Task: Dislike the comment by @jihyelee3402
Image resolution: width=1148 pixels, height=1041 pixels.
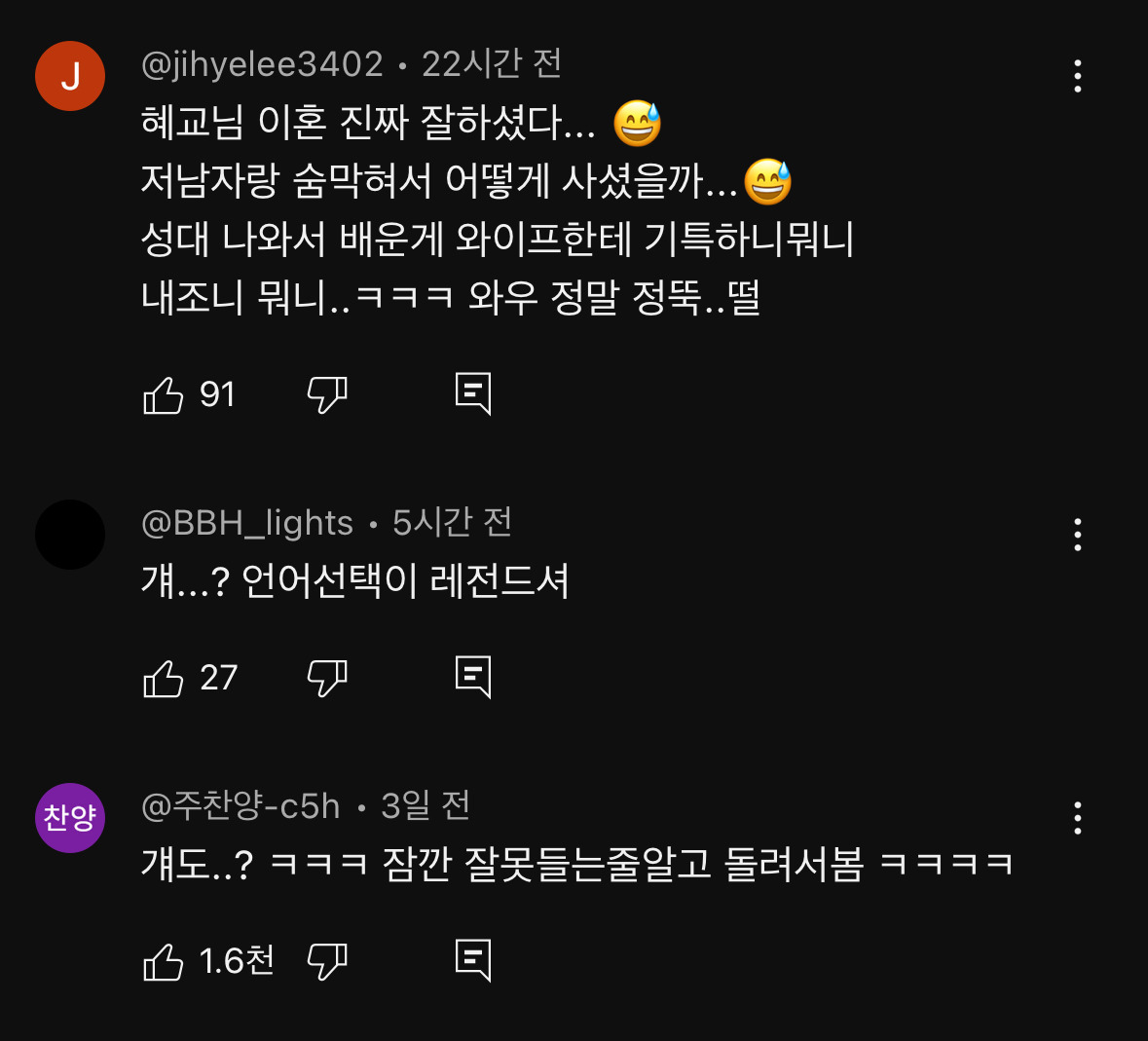Action: tap(327, 393)
